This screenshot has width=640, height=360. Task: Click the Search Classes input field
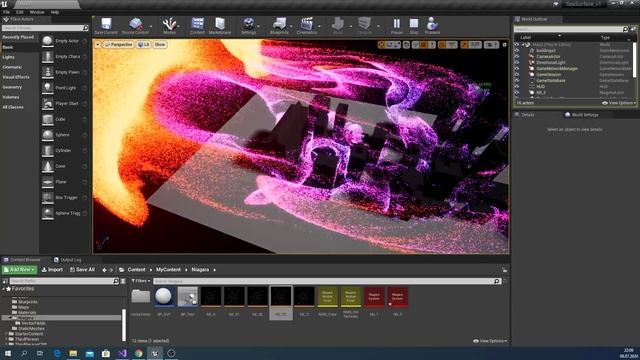coord(45,28)
